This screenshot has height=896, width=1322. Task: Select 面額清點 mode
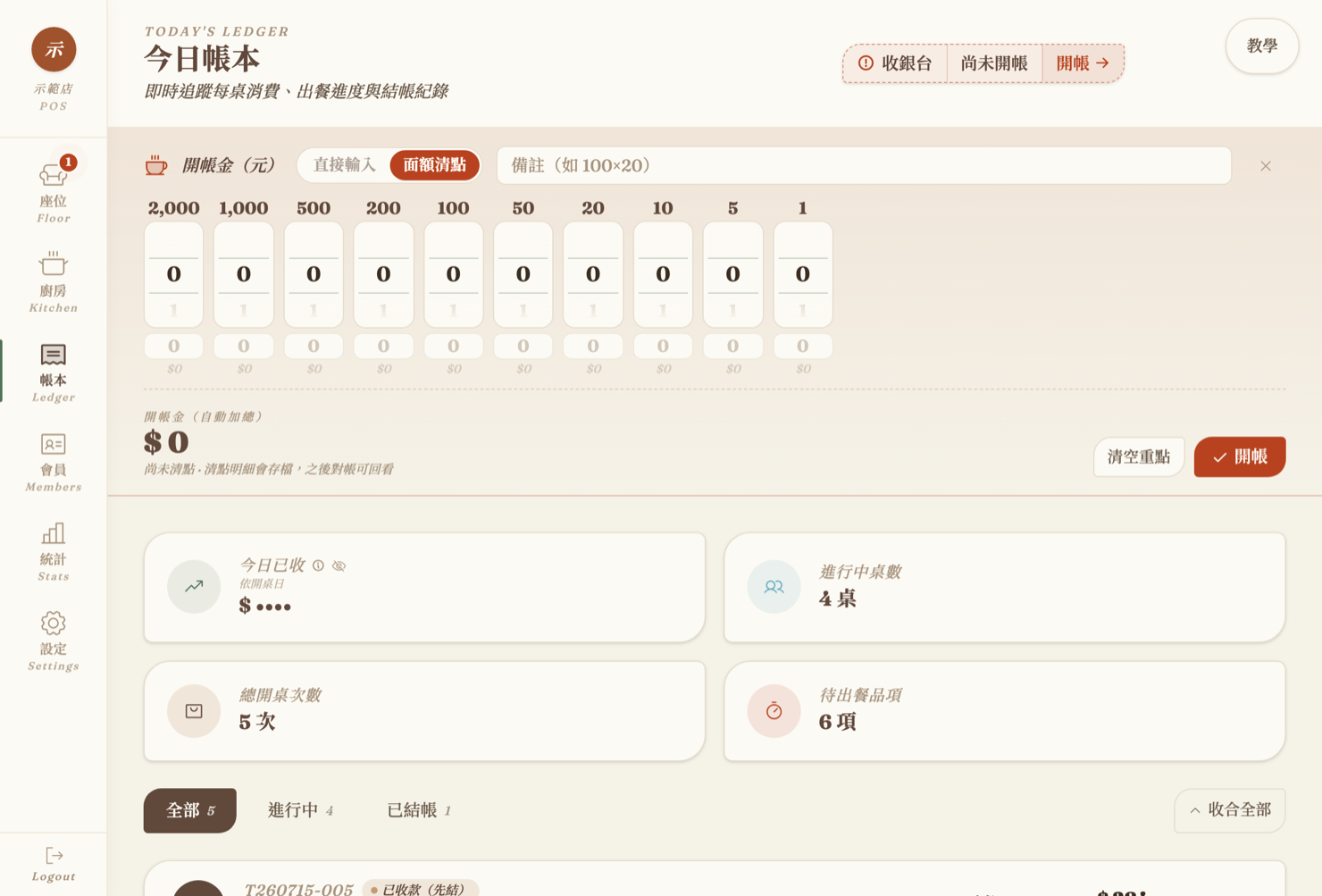pyautogui.click(x=435, y=165)
